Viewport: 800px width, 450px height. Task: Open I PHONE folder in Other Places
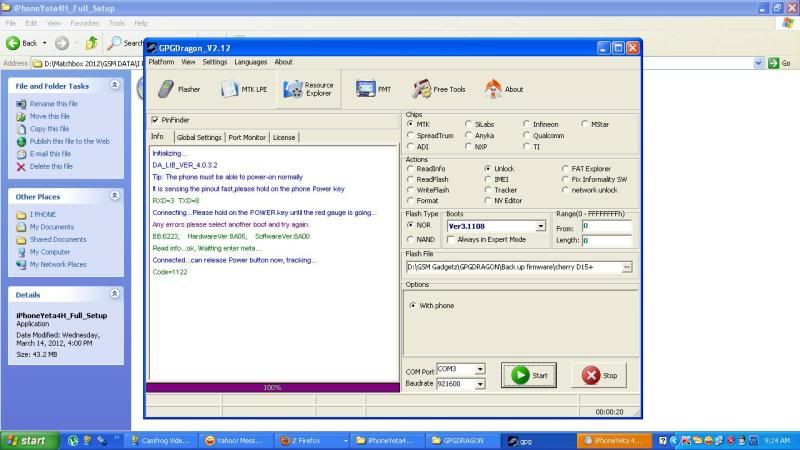coord(43,215)
